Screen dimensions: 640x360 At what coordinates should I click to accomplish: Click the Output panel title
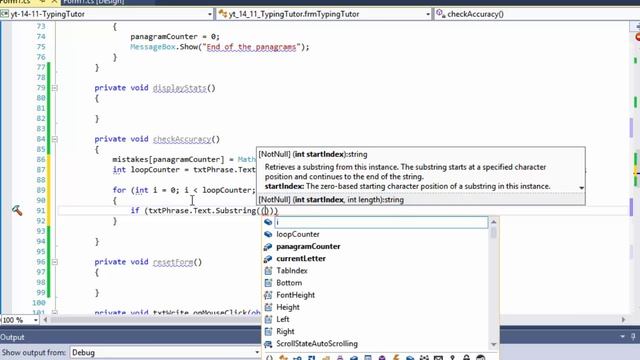click(x=12, y=337)
